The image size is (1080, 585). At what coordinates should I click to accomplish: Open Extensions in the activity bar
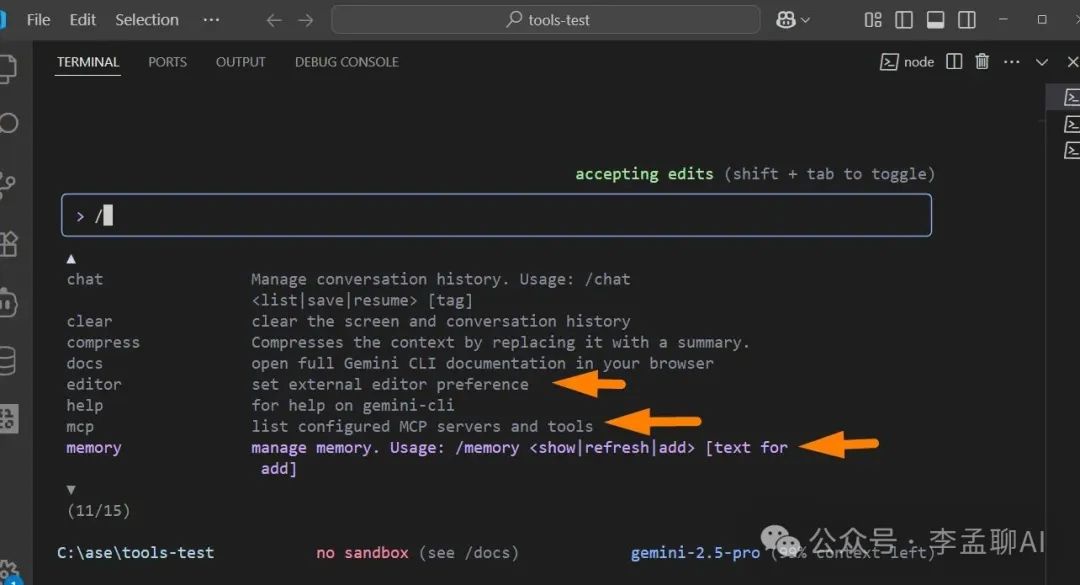(8, 243)
